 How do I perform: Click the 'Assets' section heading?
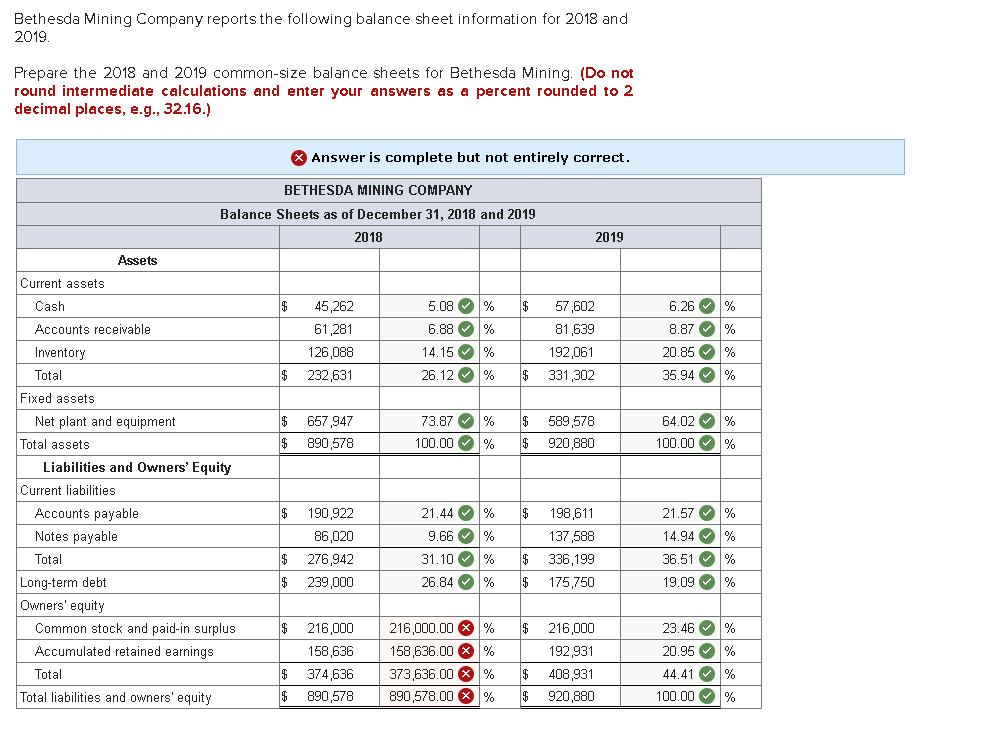[x=137, y=260]
